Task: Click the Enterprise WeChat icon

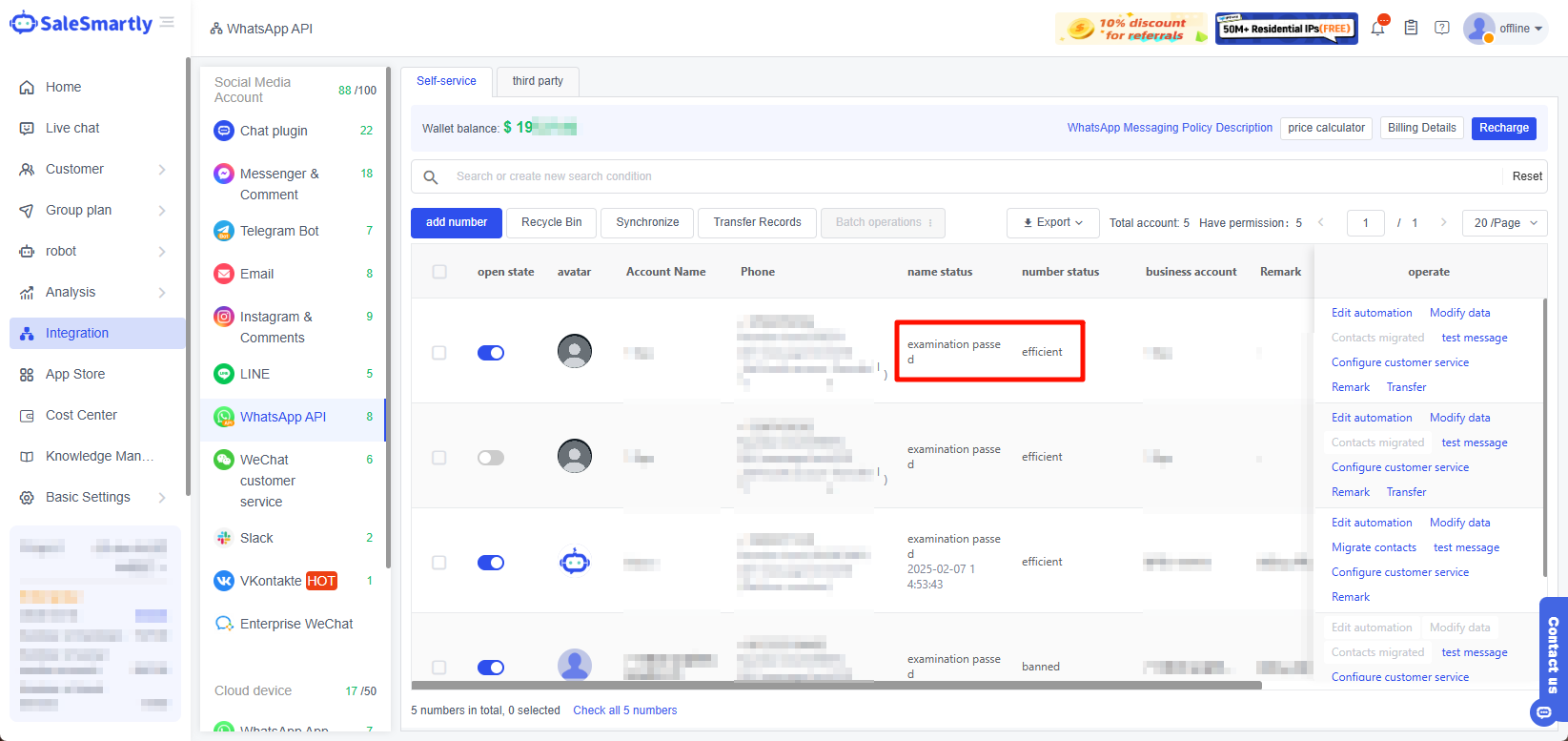Action: 224,624
